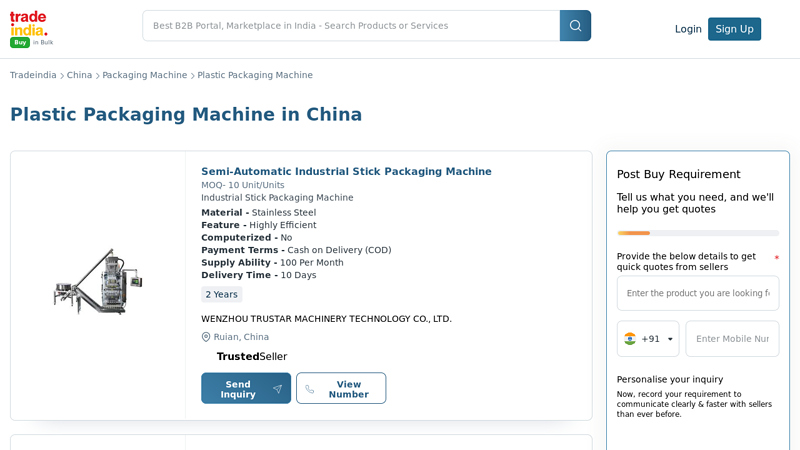Image resolution: width=800 pixels, height=450 pixels.
Task: Click the magnifier search button
Action: coord(575,26)
